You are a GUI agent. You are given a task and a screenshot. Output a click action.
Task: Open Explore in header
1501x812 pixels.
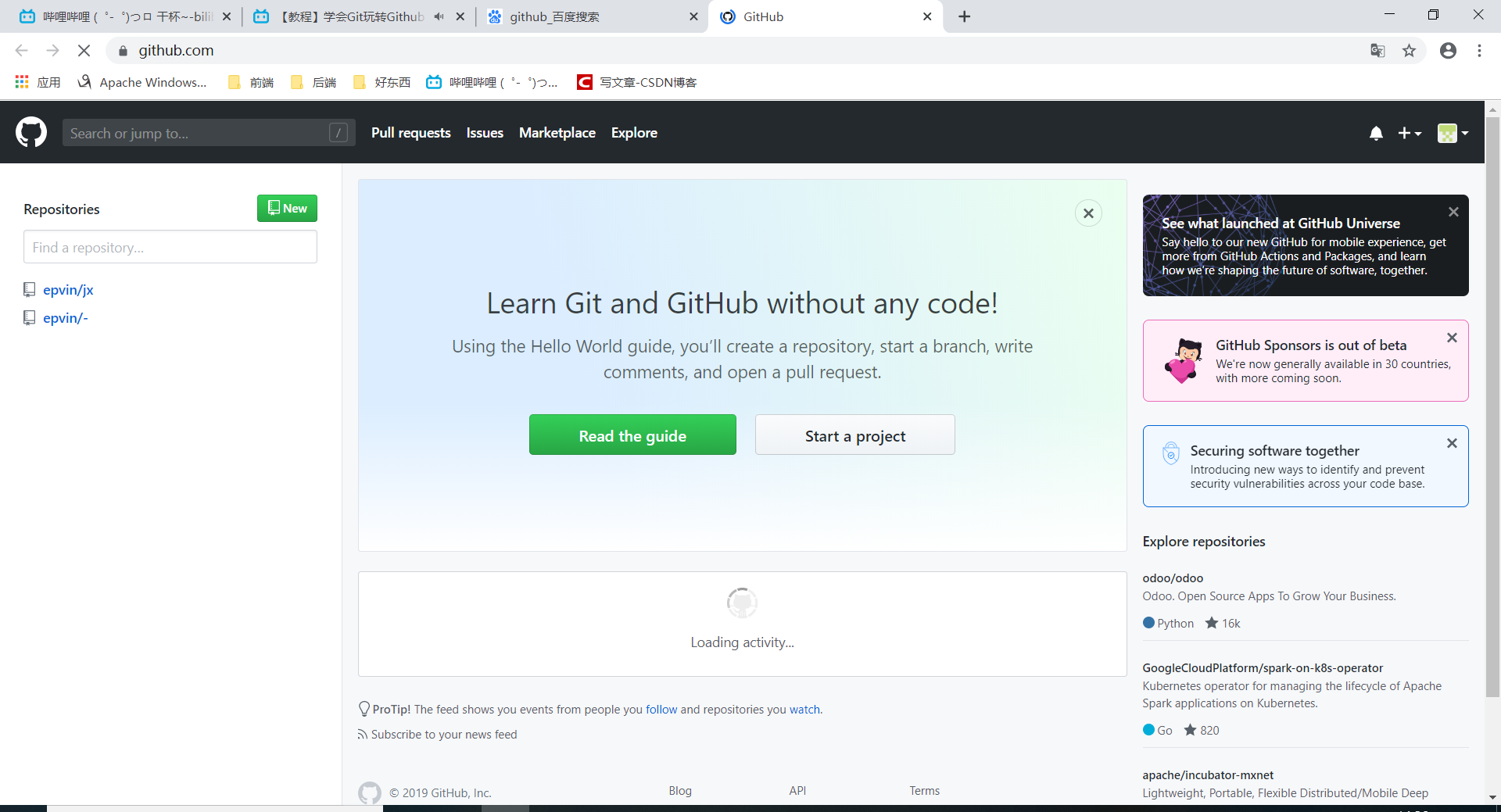(634, 133)
